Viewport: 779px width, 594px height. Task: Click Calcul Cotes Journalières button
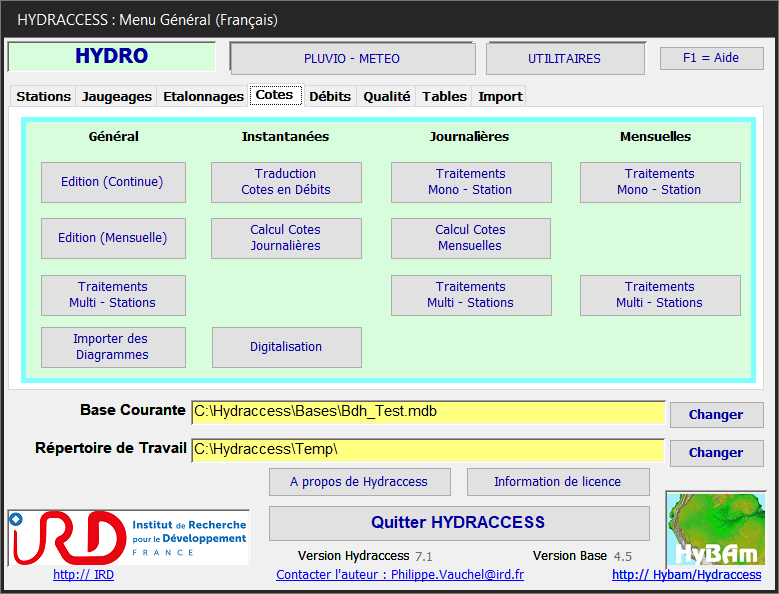[x=286, y=238]
